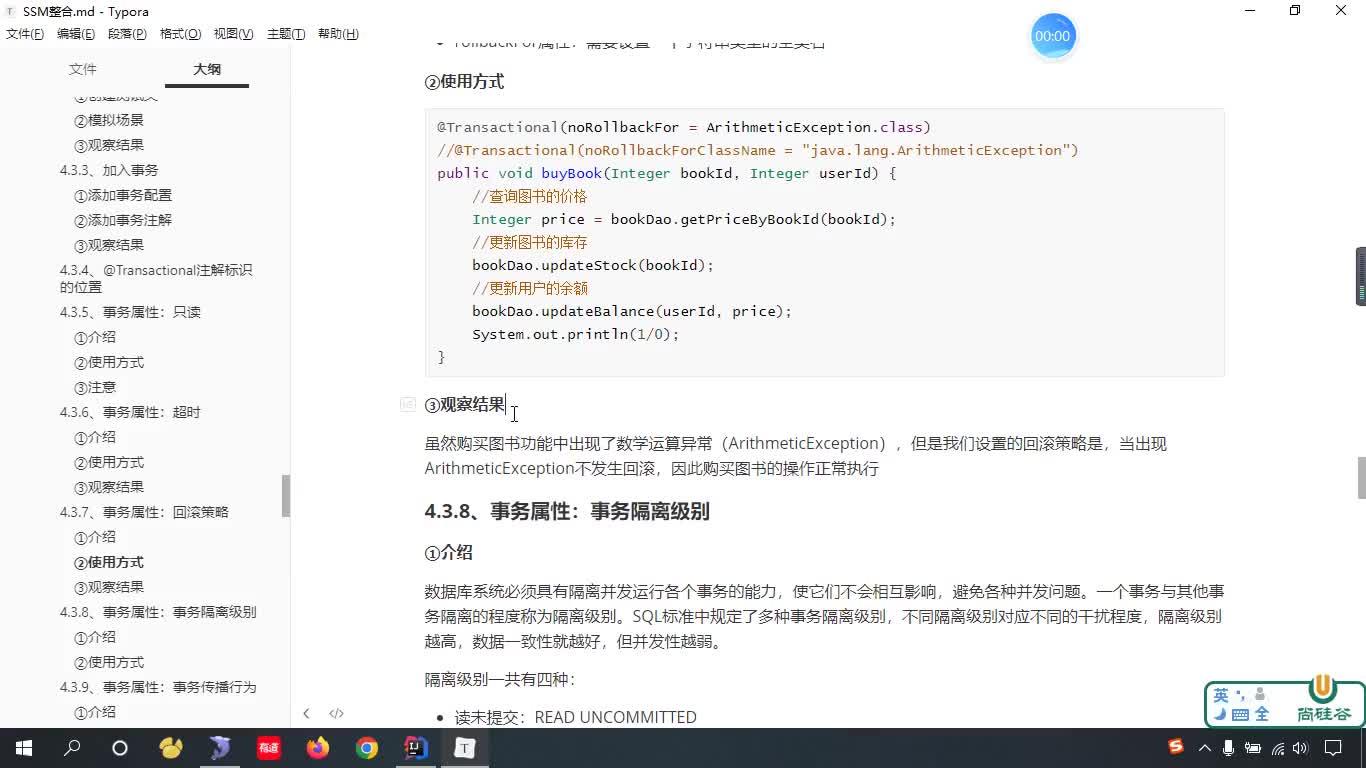
Task: Open the Windows Start menu
Action: tap(24, 748)
